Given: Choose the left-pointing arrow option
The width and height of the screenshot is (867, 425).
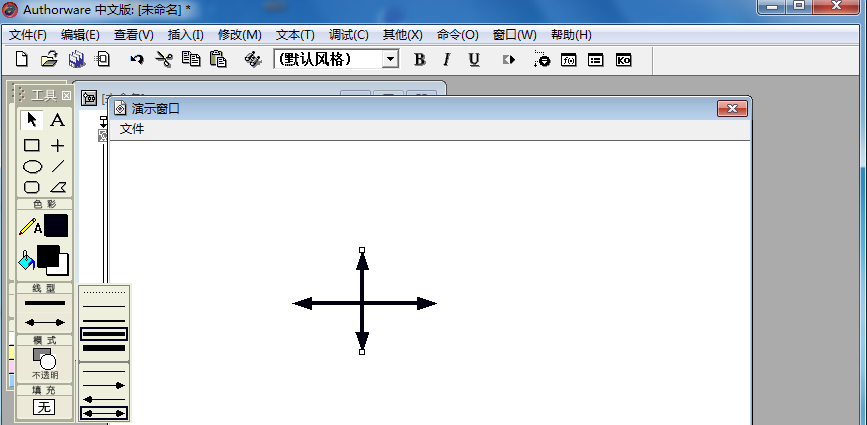Looking at the screenshot, I should point(104,399).
